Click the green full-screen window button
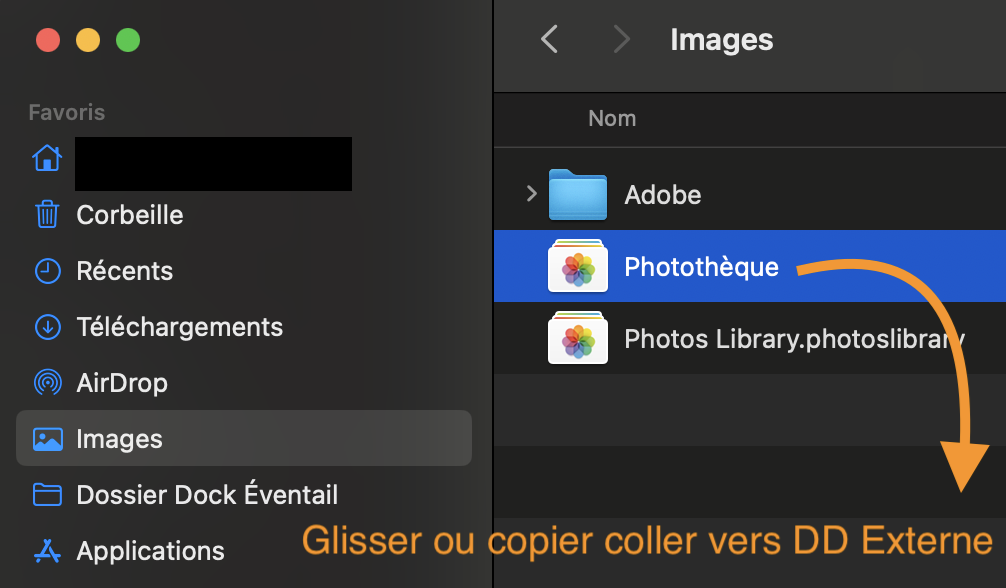The image size is (1006, 588). (x=128, y=41)
